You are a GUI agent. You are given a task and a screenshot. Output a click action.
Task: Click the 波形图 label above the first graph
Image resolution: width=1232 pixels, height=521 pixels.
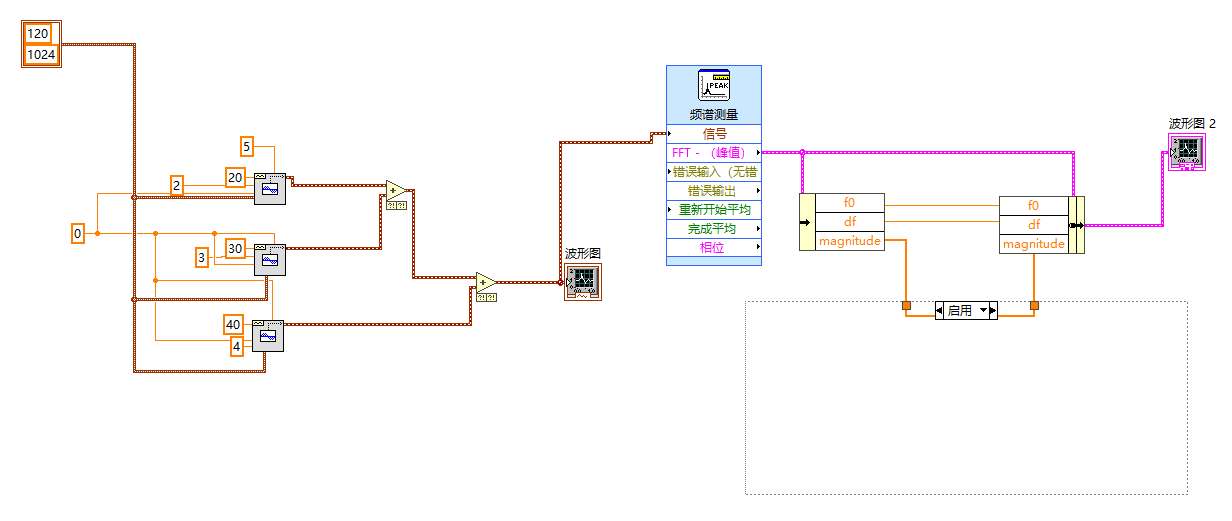click(583, 254)
